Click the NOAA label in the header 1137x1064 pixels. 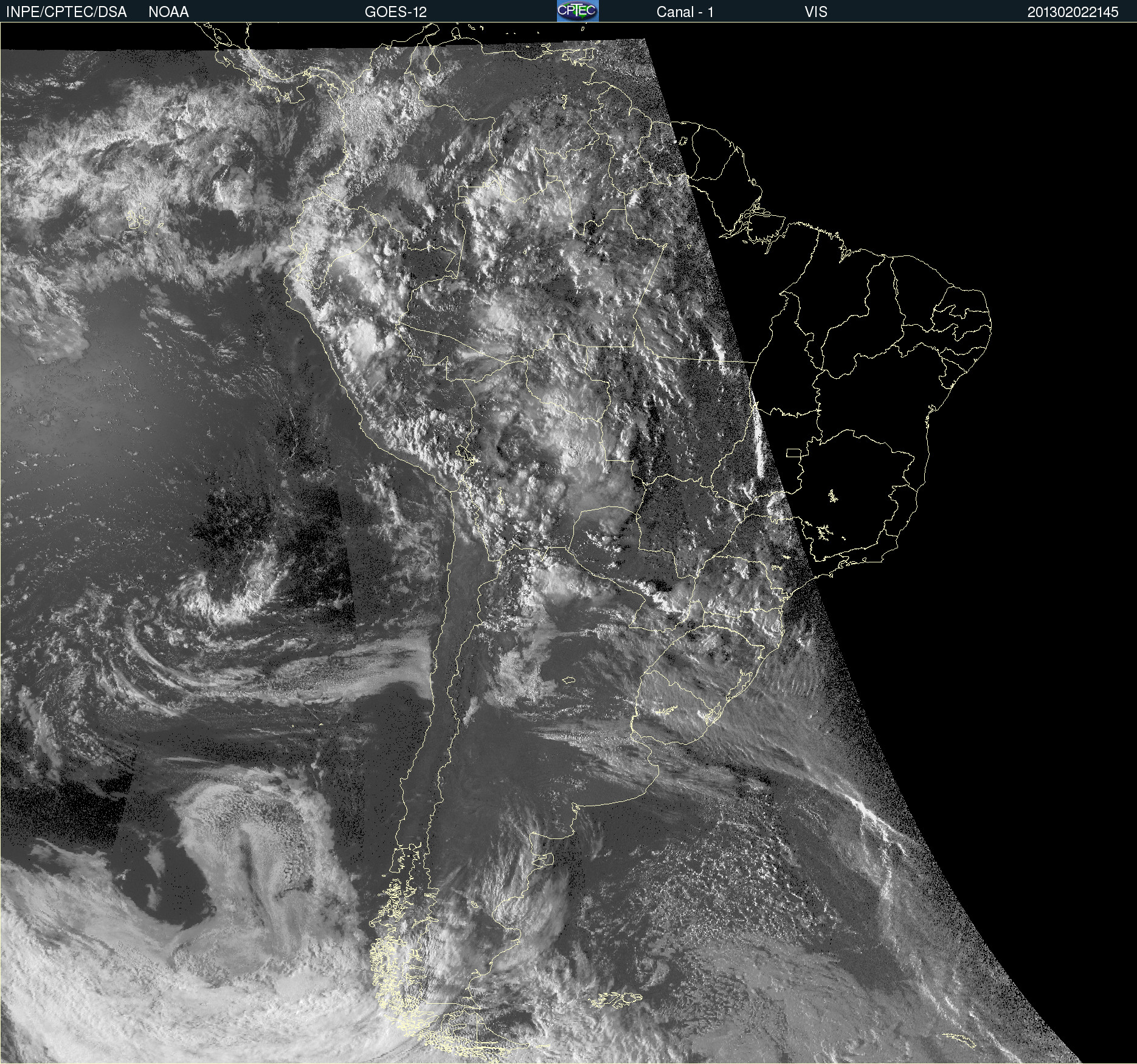tap(168, 12)
